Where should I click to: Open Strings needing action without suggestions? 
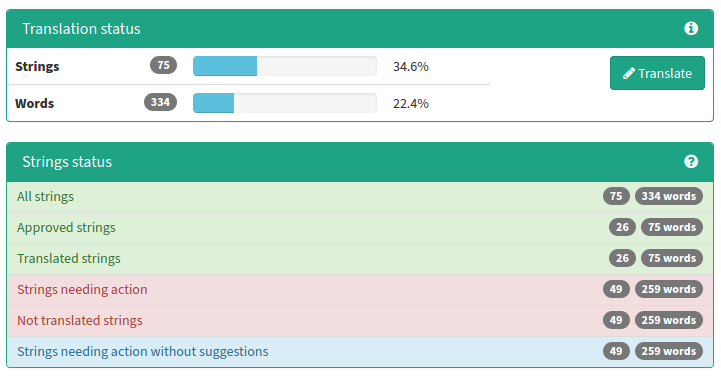tap(143, 351)
